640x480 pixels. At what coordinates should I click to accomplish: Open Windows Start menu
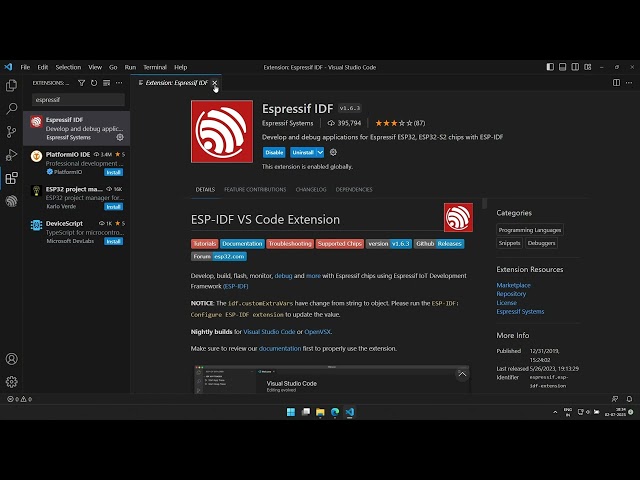tap(291, 412)
